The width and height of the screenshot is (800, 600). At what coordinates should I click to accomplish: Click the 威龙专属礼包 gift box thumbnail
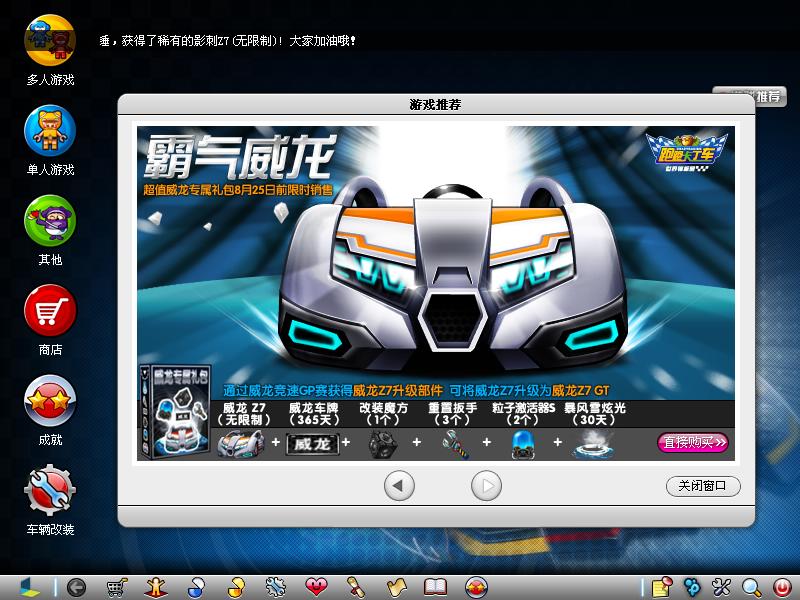coord(176,411)
